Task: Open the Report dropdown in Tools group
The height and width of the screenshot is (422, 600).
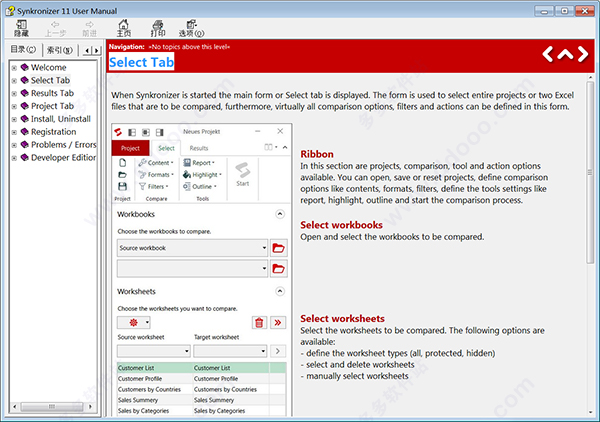Action: click(199, 163)
